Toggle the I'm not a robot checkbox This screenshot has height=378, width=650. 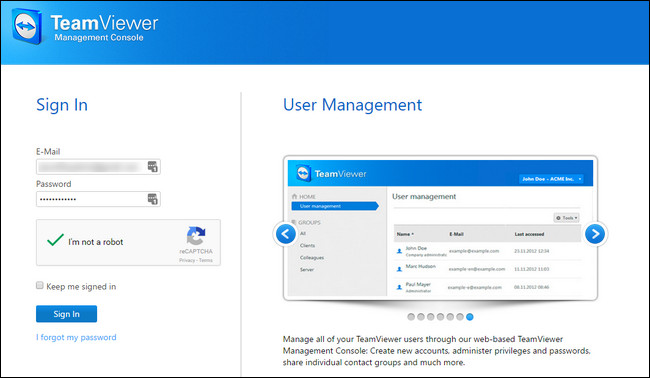(x=55, y=240)
